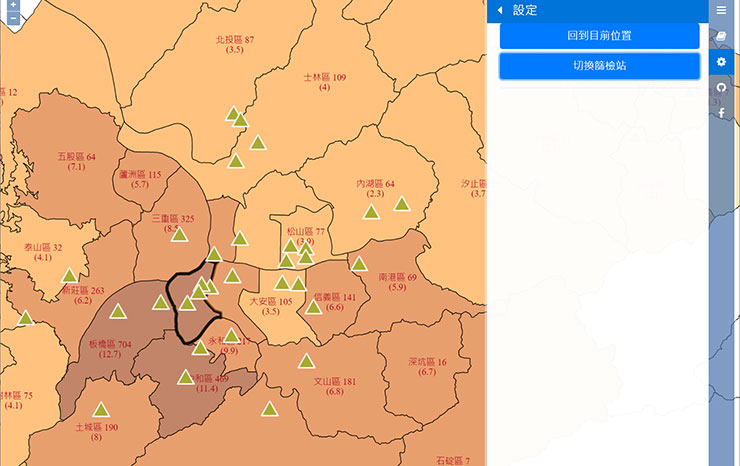The height and width of the screenshot is (466, 740).
Task: Click 石碇區 7 district label
Action: pos(453,460)
